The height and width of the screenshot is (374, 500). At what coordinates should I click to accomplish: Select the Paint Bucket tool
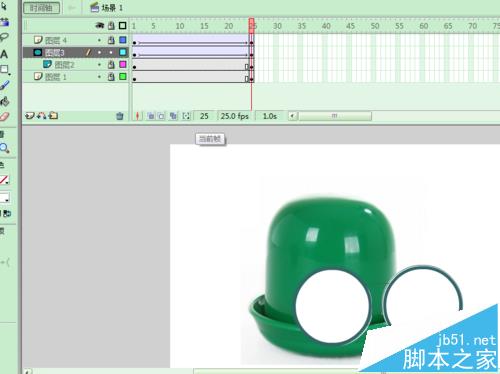click(x=5, y=101)
